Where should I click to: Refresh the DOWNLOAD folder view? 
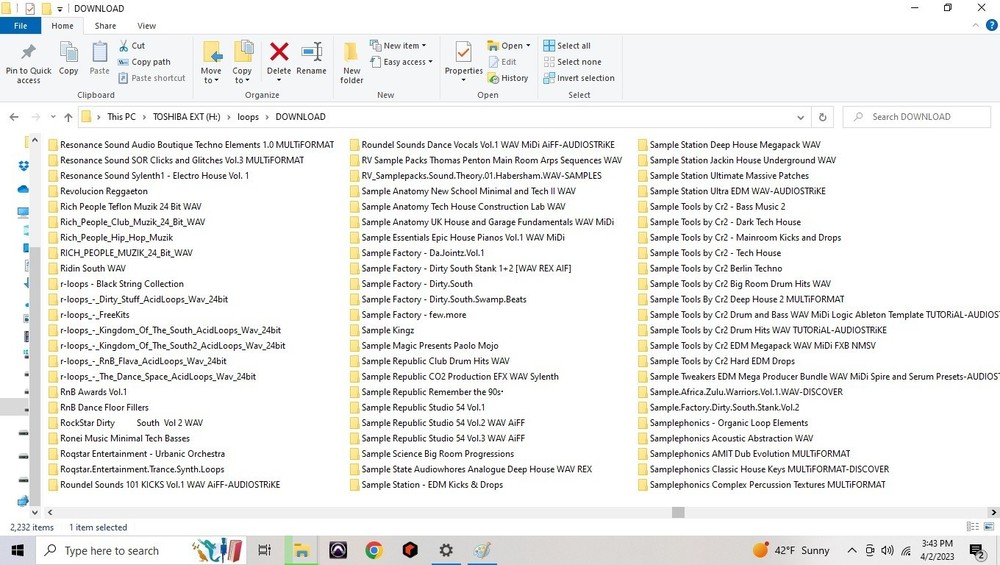[822, 117]
